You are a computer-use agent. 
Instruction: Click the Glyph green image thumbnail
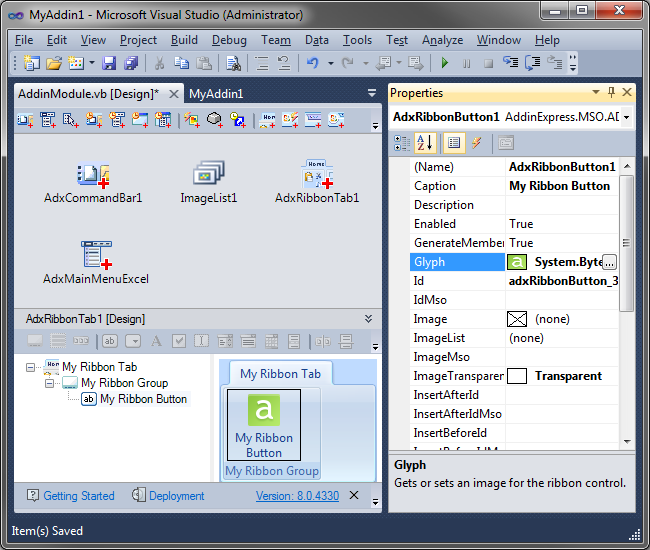[x=517, y=262]
